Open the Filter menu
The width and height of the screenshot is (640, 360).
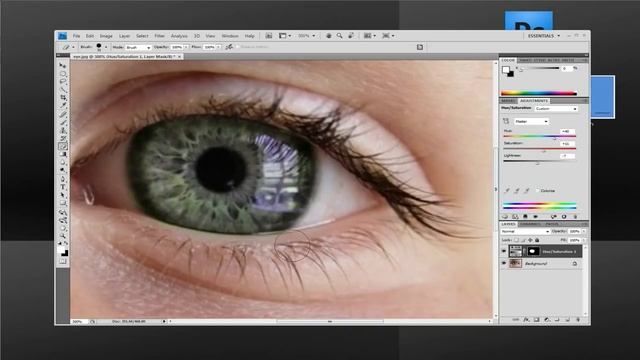point(160,36)
